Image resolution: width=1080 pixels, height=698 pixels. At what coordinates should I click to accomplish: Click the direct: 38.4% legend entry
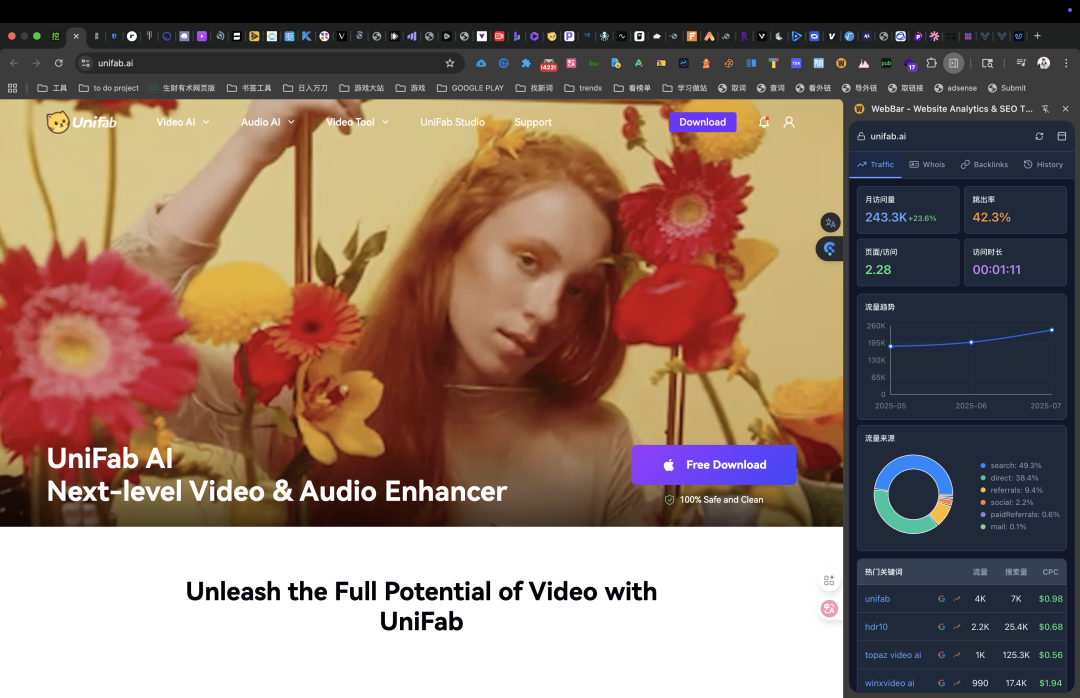pyautogui.click(x=1009, y=478)
